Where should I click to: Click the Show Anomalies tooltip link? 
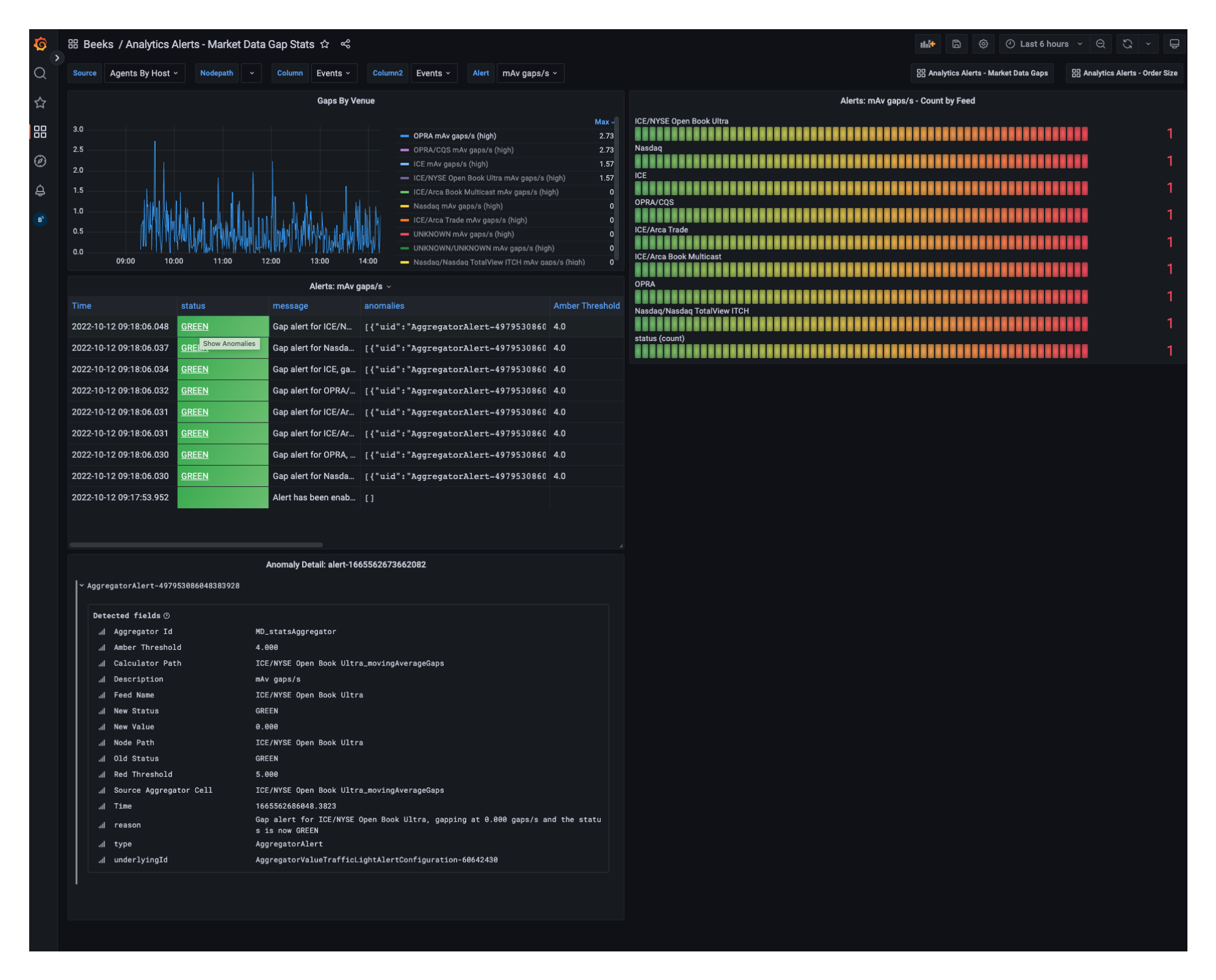click(229, 343)
